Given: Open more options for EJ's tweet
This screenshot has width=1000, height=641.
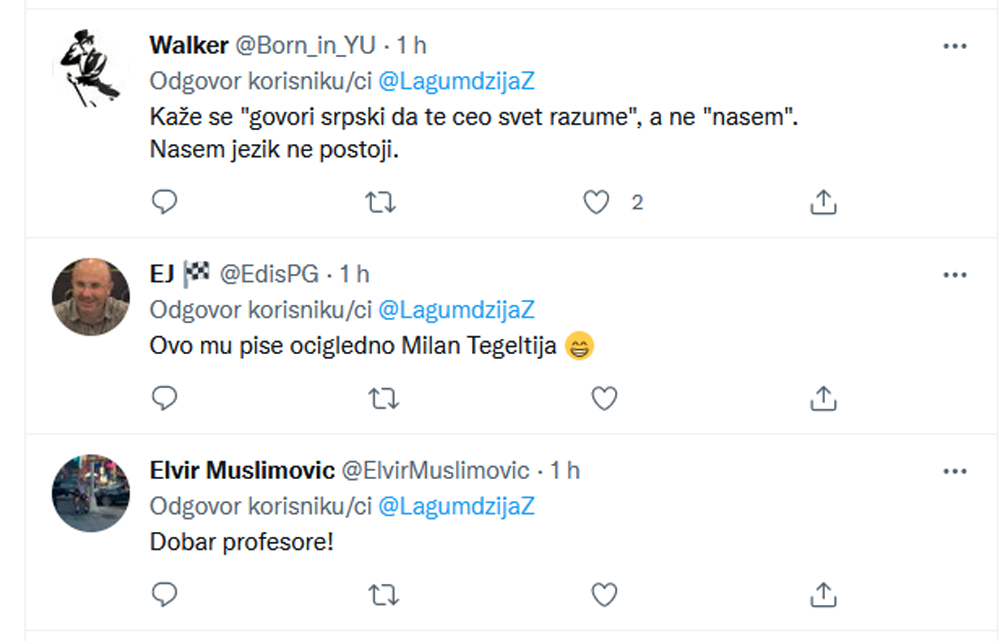Looking at the screenshot, I should click(955, 273).
